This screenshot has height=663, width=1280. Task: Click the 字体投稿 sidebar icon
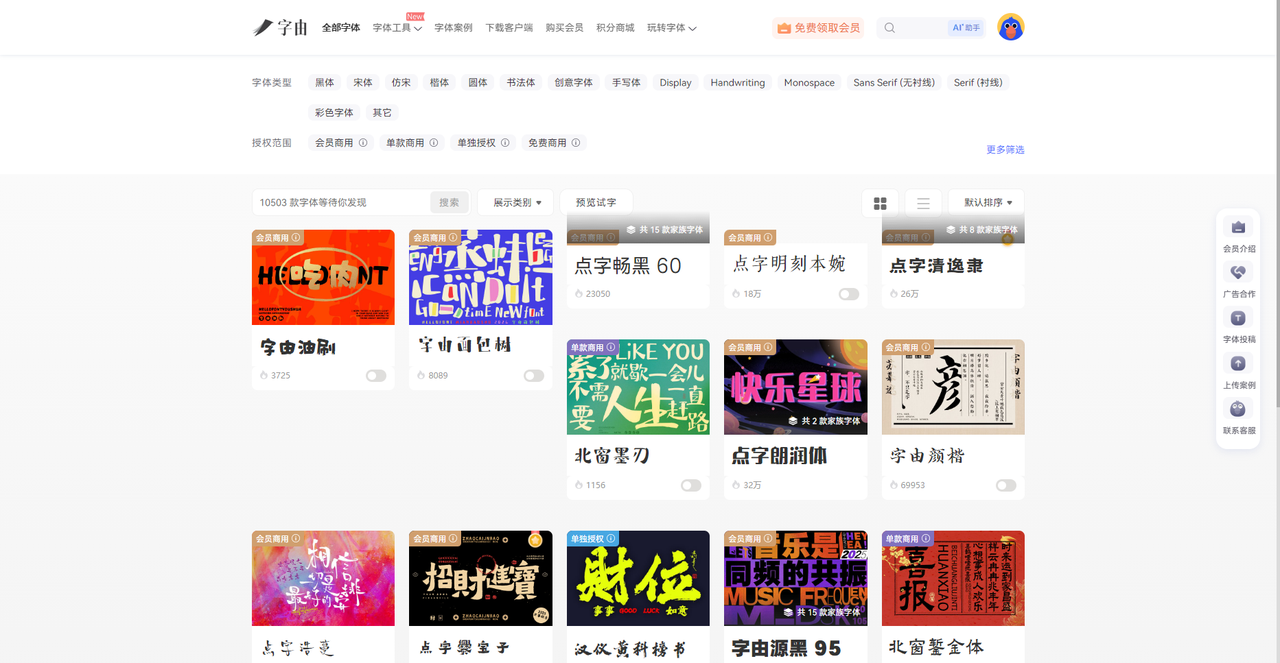(x=1238, y=318)
